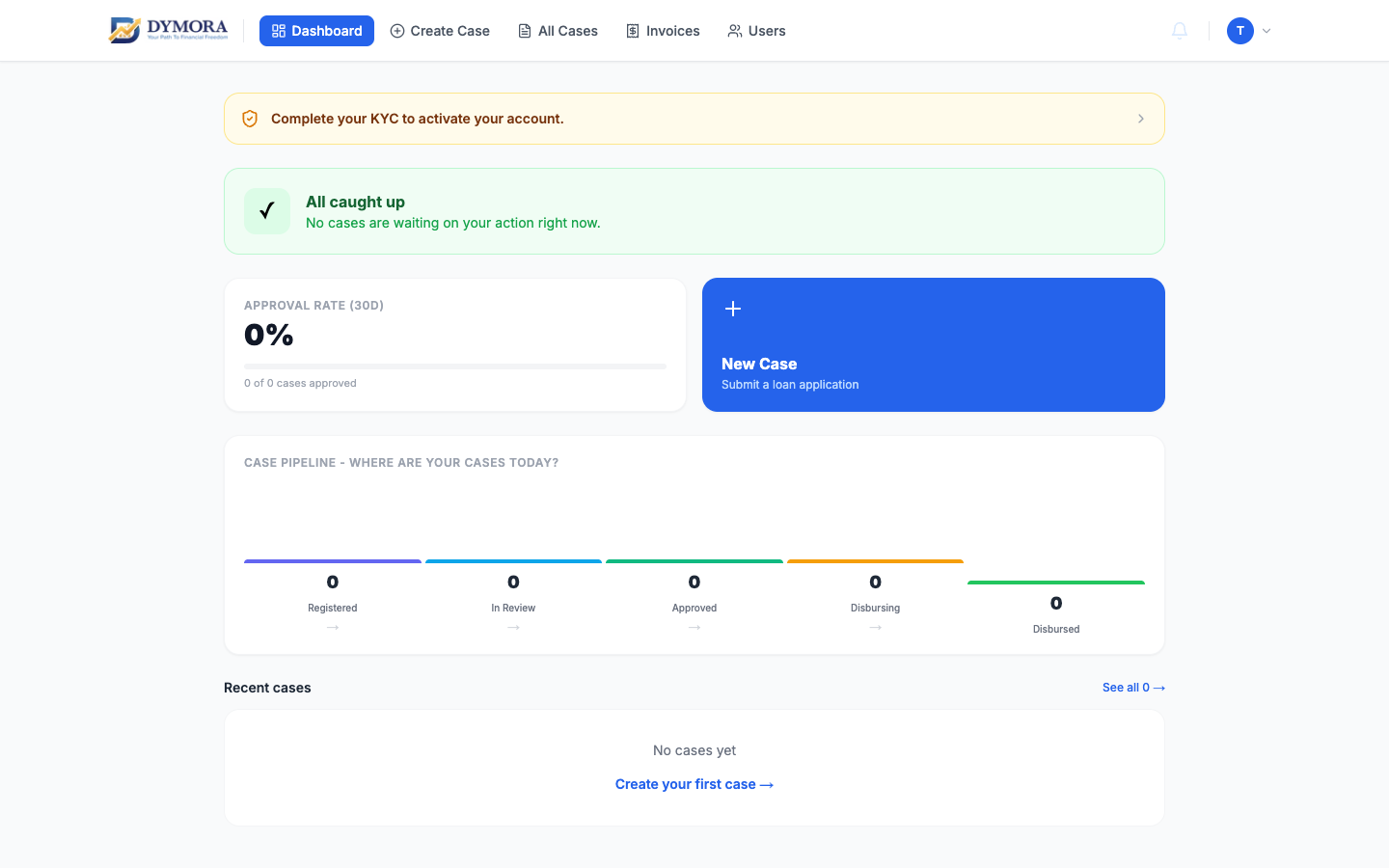This screenshot has width=1389, height=868.
Task: Switch to the Invoices page
Action: [663, 31]
